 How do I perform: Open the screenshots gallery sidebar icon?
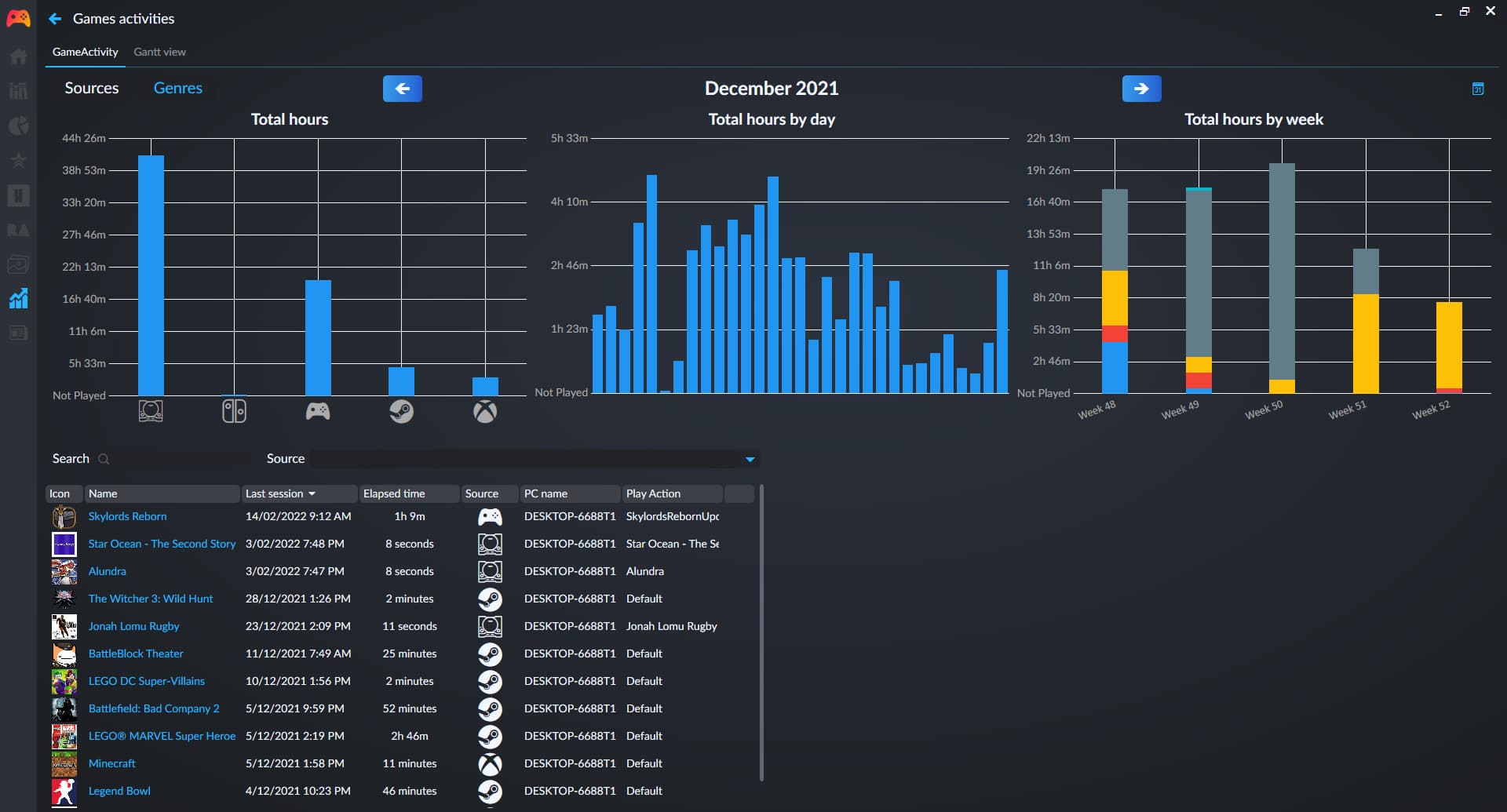(x=18, y=264)
